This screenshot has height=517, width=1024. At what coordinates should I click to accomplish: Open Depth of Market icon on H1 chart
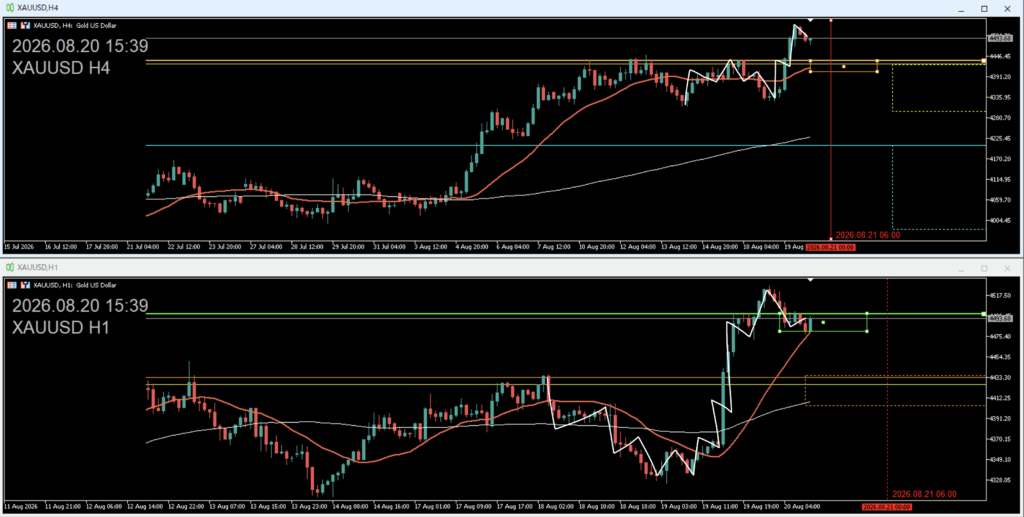click(x=25, y=285)
